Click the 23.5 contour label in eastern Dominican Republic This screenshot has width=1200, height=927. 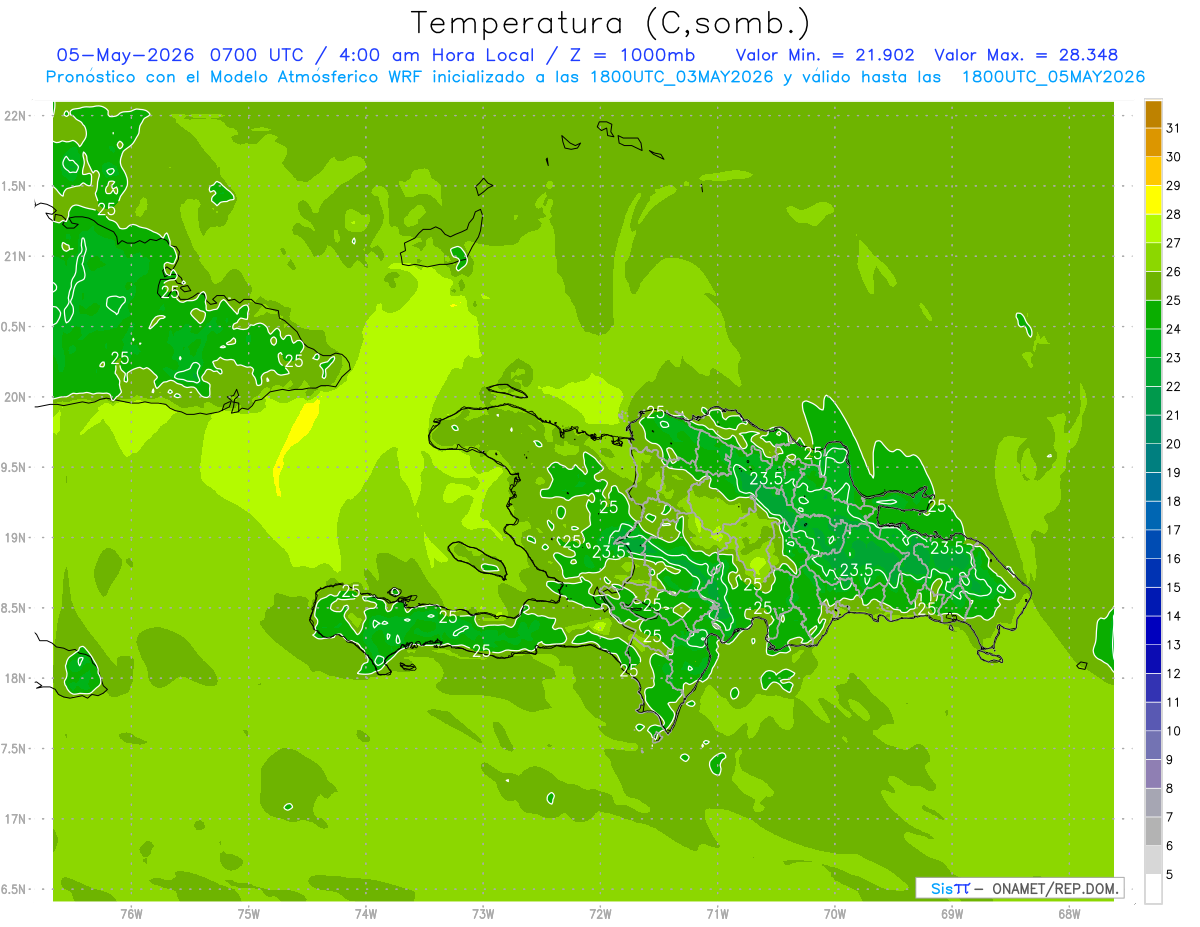[947, 548]
